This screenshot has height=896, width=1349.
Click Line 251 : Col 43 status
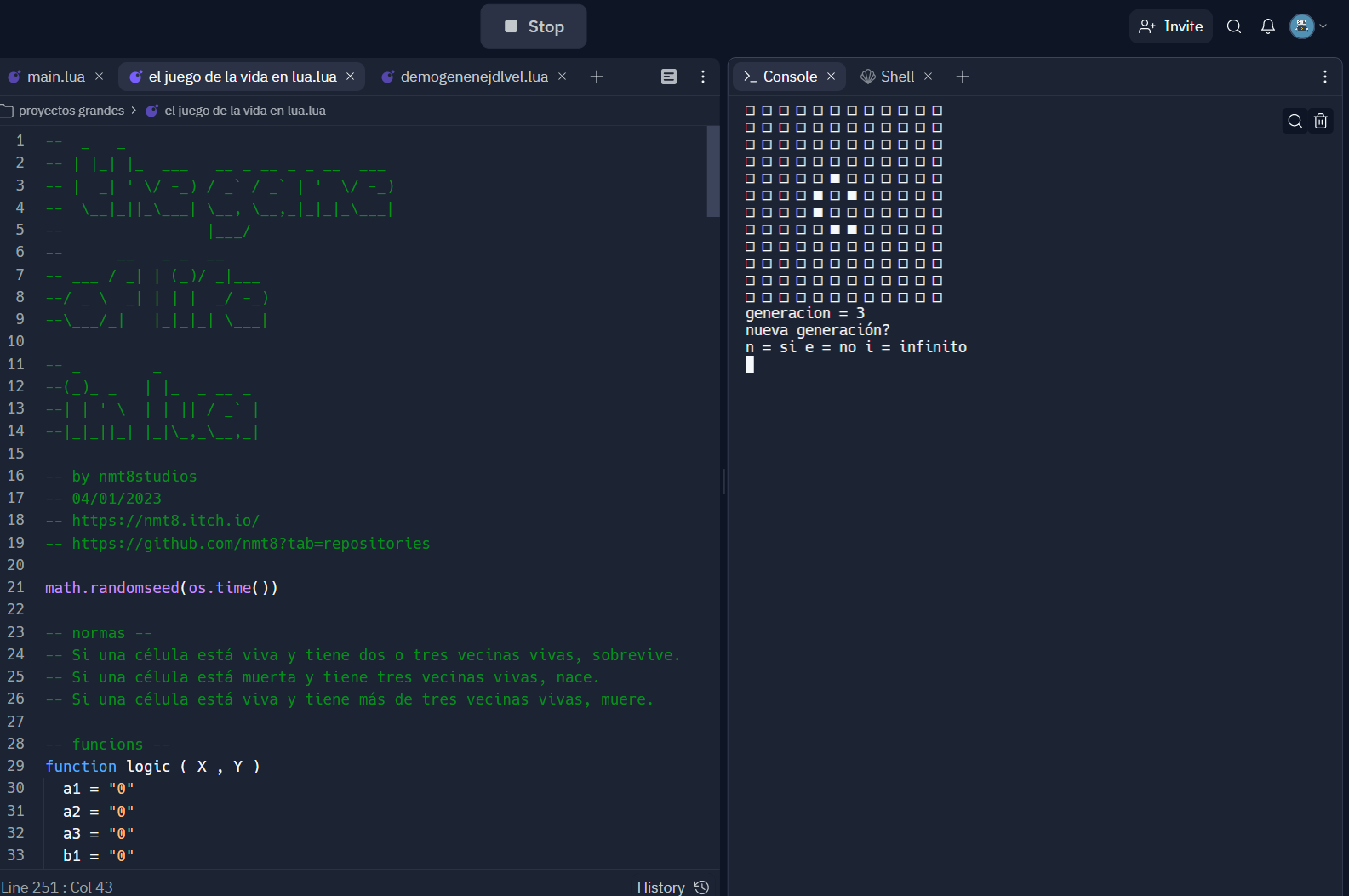coord(57,887)
